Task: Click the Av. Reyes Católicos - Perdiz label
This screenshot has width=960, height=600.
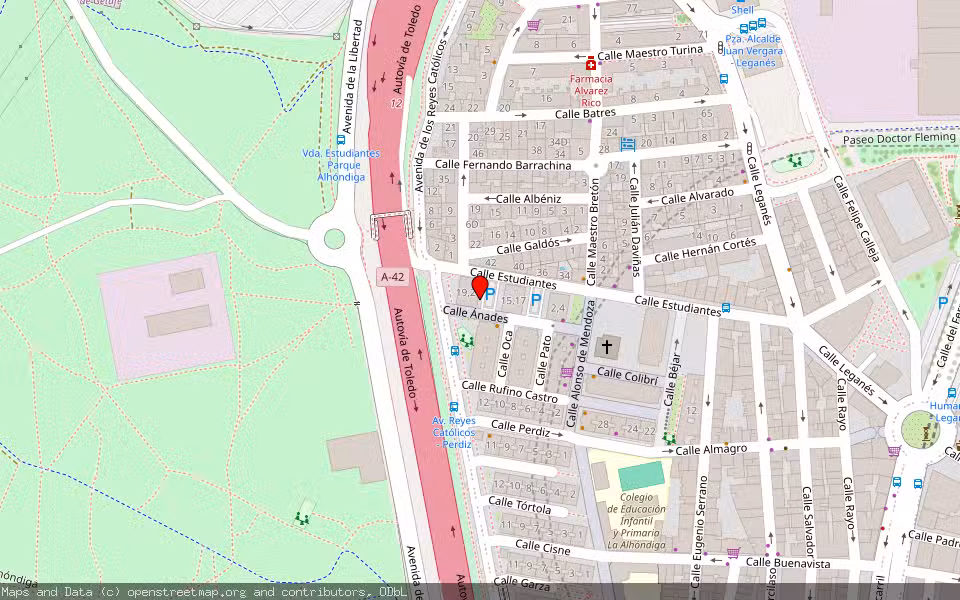Action: (x=454, y=432)
